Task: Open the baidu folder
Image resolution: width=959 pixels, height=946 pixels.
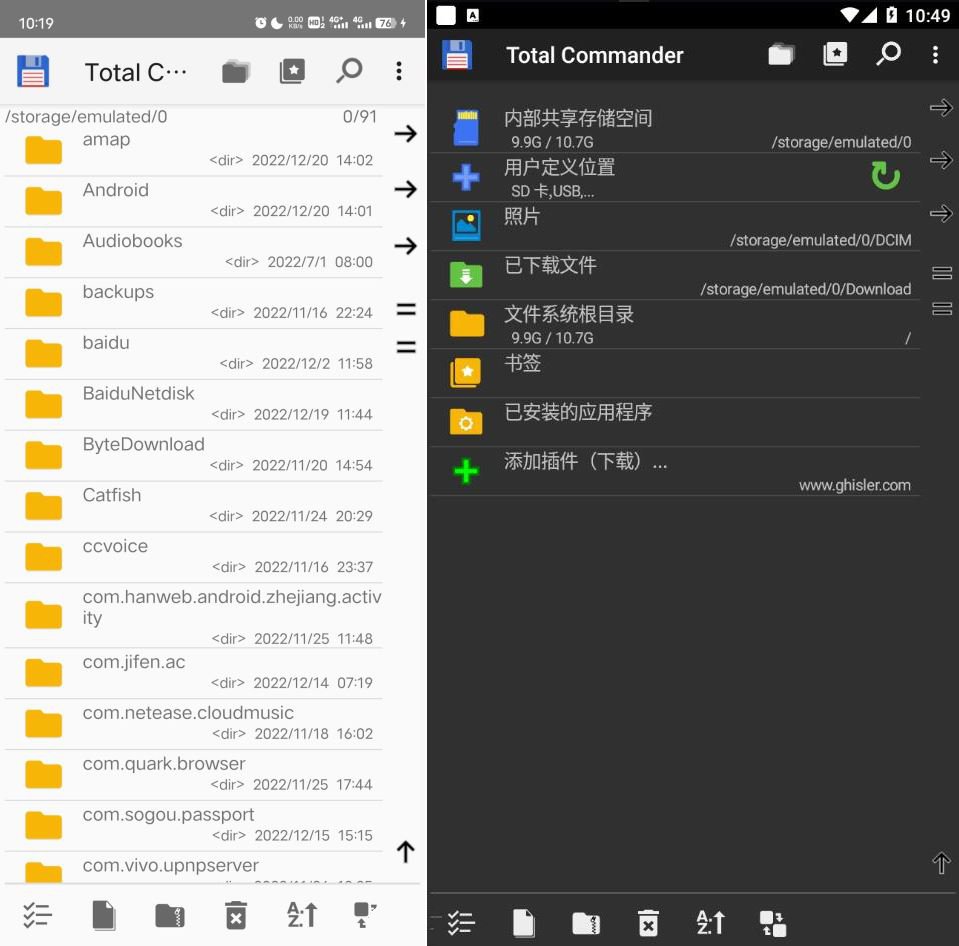Action: (x=193, y=353)
